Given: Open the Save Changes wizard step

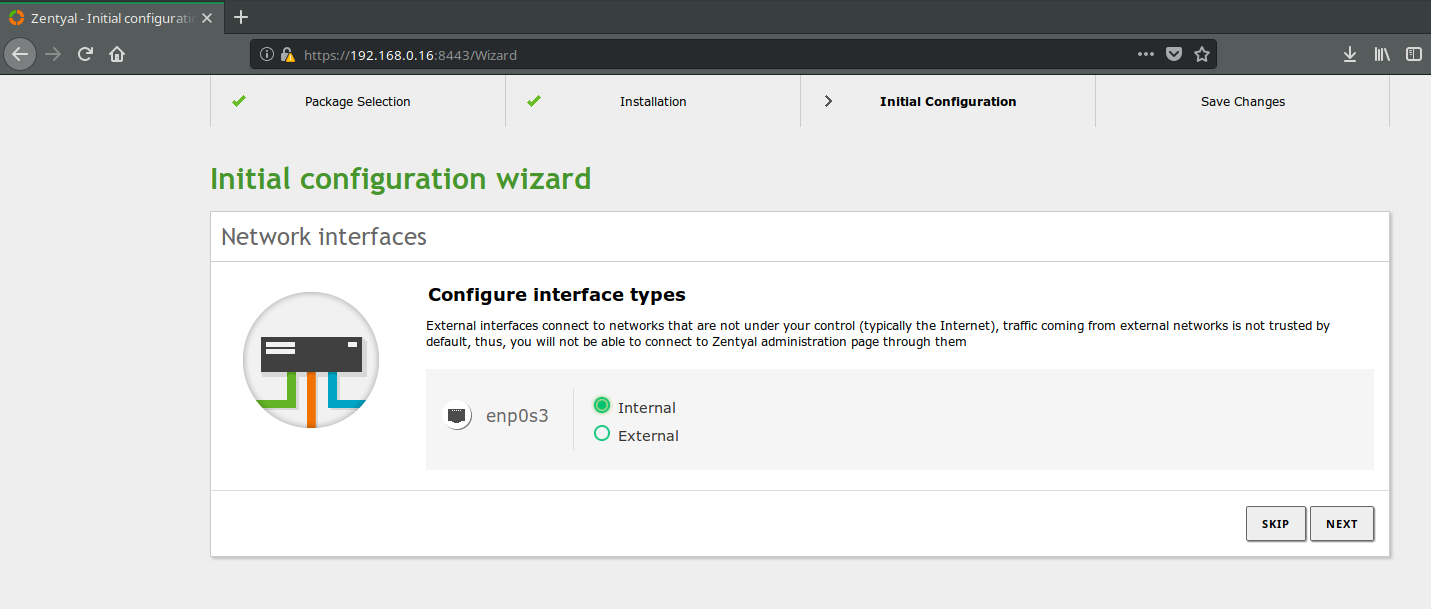Looking at the screenshot, I should [x=1243, y=101].
